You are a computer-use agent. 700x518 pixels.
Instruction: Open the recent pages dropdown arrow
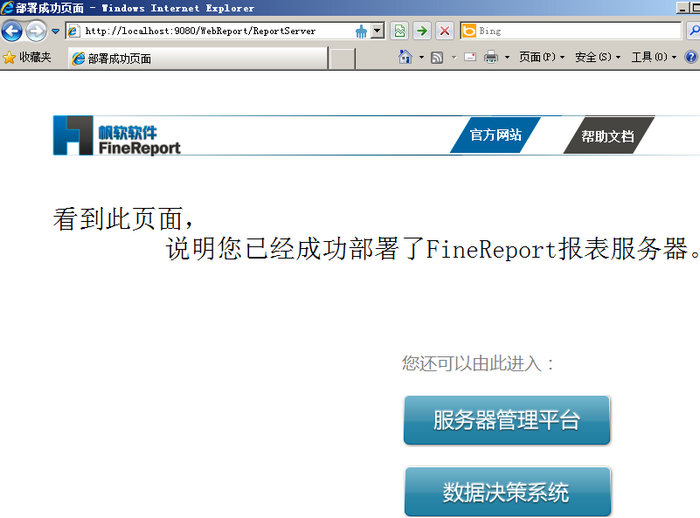pyautogui.click(x=55, y=31)
